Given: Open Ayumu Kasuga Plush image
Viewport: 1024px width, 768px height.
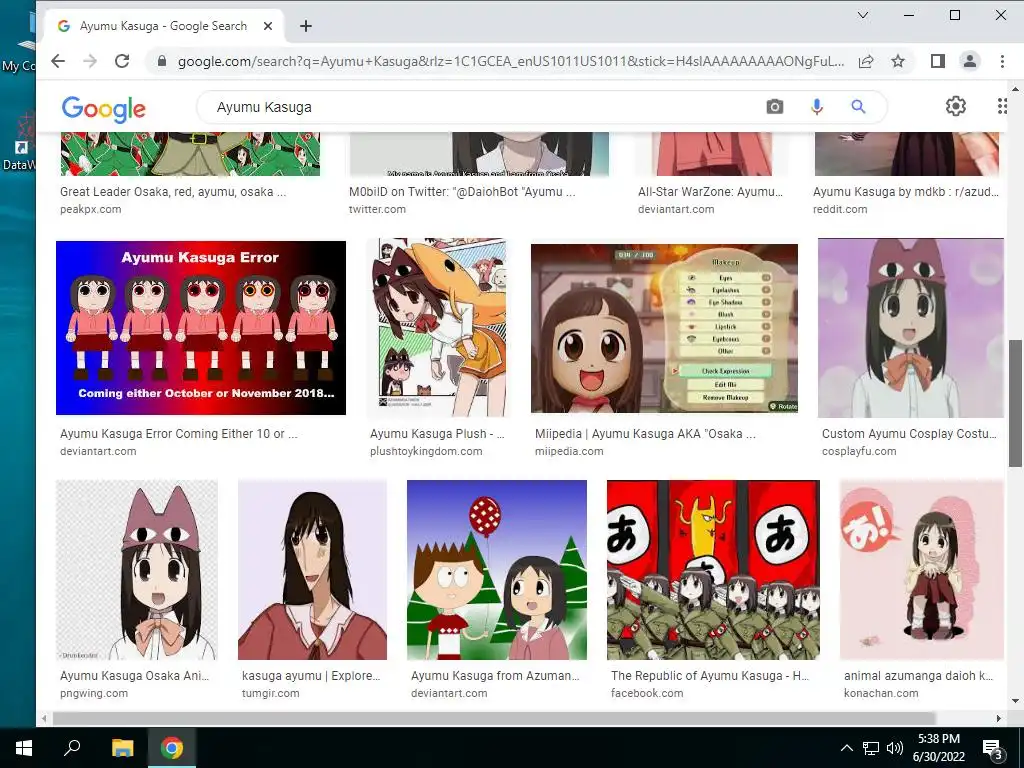Looking at the screenshot, I should click(437, 328).
